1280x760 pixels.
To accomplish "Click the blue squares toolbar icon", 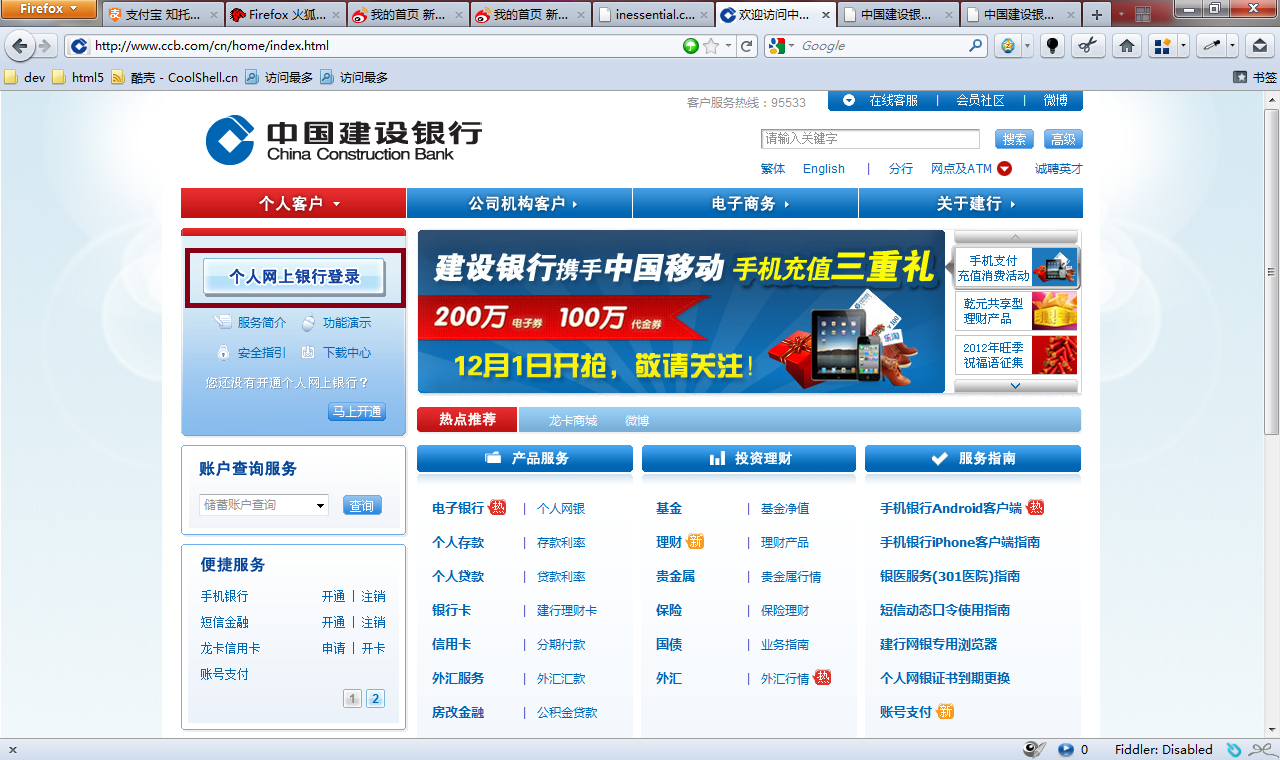I will click(x=1162, y=46).
